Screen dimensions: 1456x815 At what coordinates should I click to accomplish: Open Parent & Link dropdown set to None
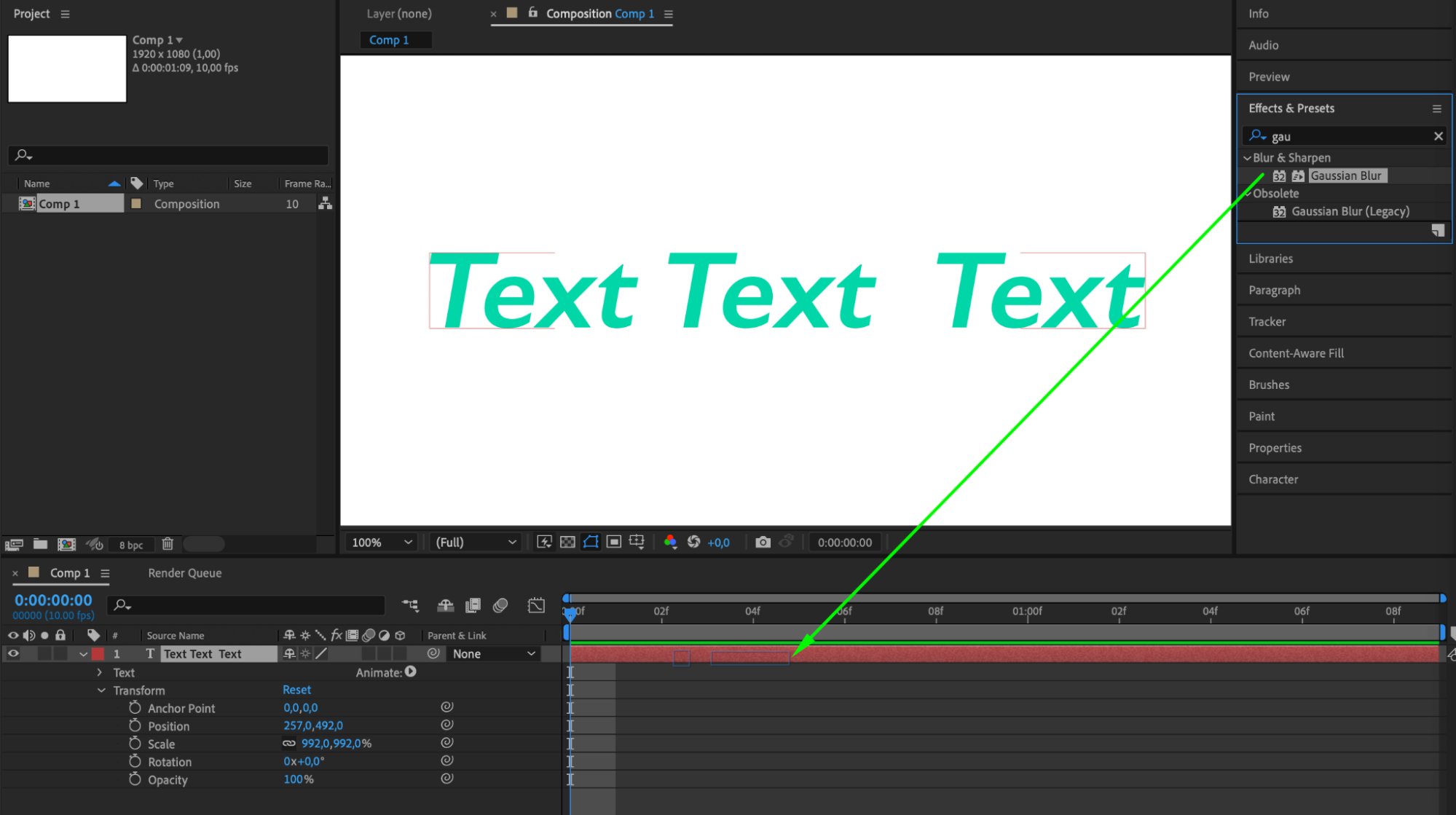[x=493, y=653]
